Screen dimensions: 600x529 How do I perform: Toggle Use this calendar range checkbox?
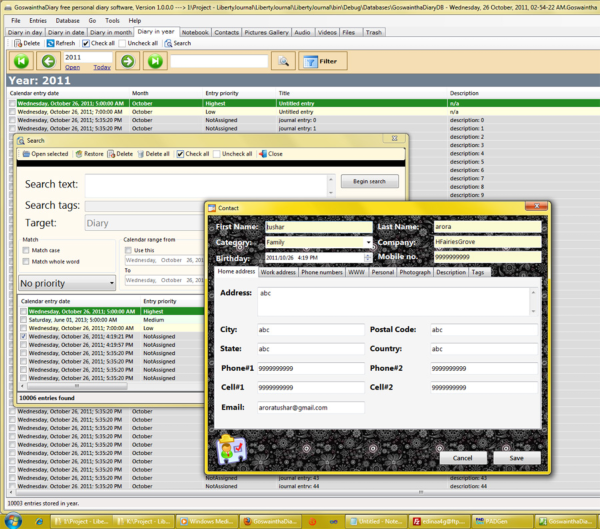[128, 250]
